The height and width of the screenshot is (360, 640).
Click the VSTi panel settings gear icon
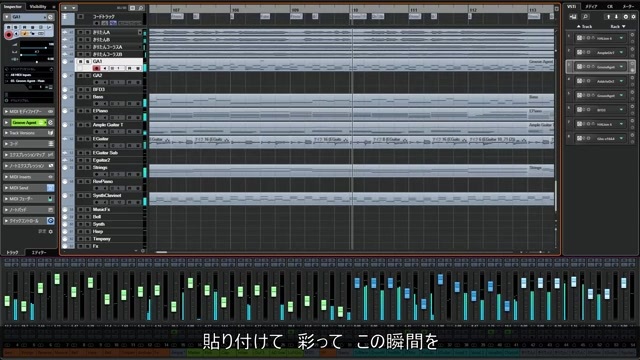633,17
